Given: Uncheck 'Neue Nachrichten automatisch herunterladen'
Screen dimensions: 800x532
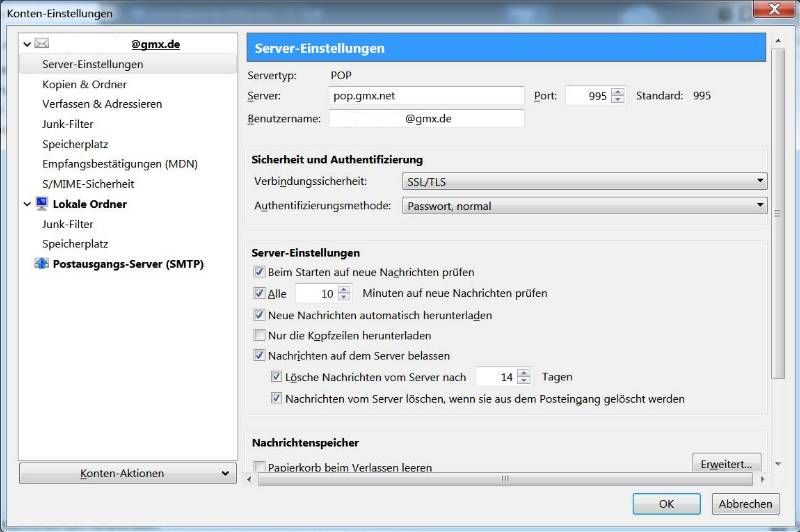Looking at the screenshot, I should coord(260,315).
